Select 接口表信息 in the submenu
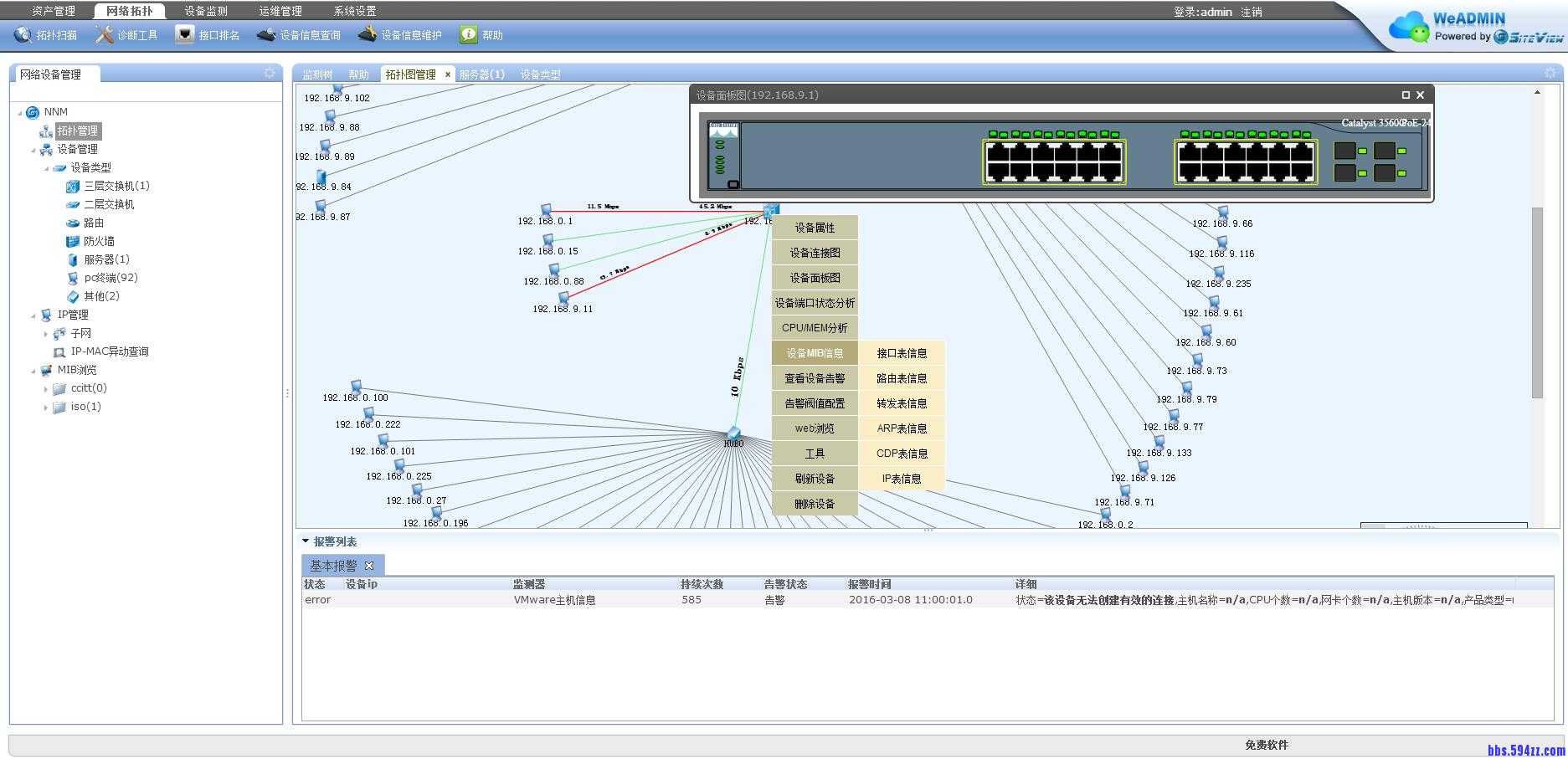 pyautogui.click(x=902, y=353)
